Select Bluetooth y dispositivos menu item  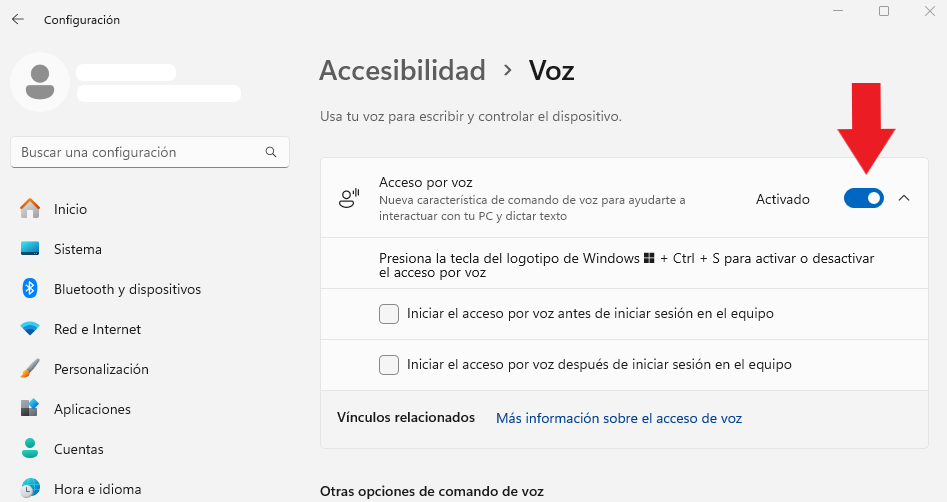pyautogui.click(x=111, y=289)
